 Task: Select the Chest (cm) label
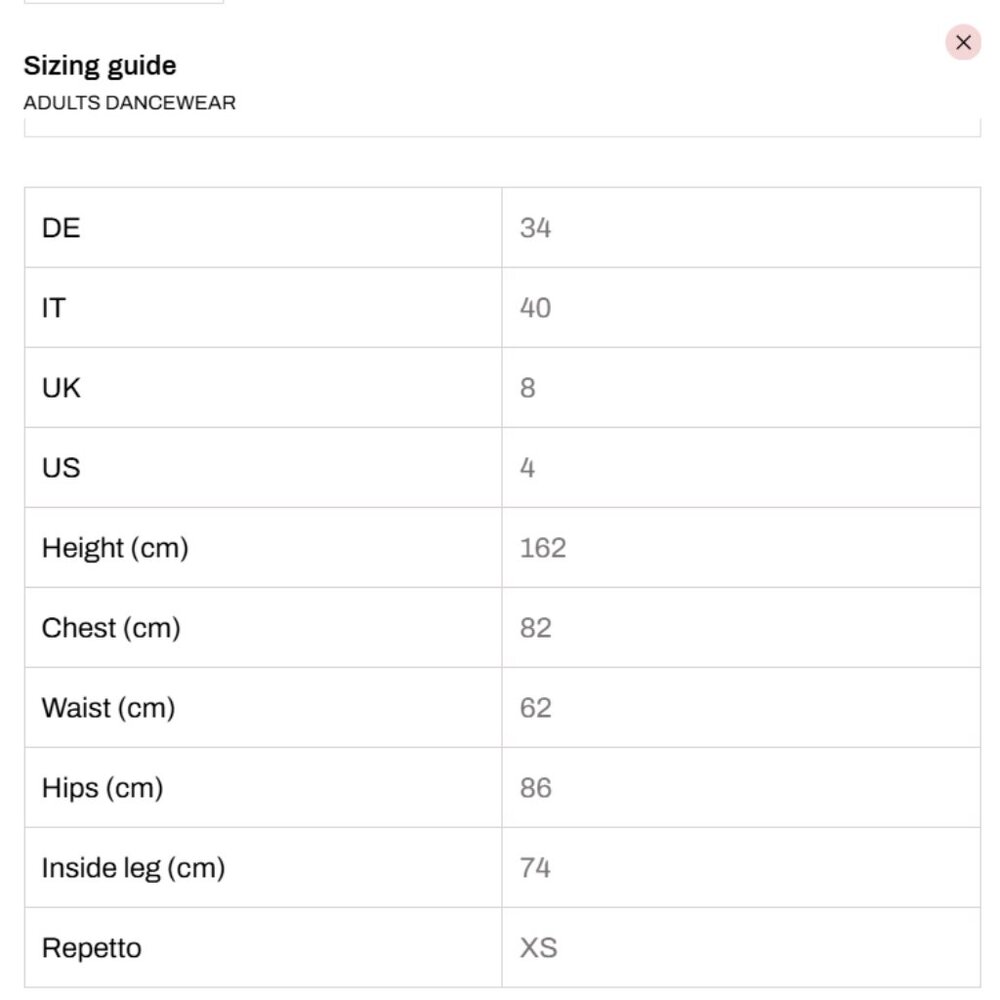click(111, 628)
